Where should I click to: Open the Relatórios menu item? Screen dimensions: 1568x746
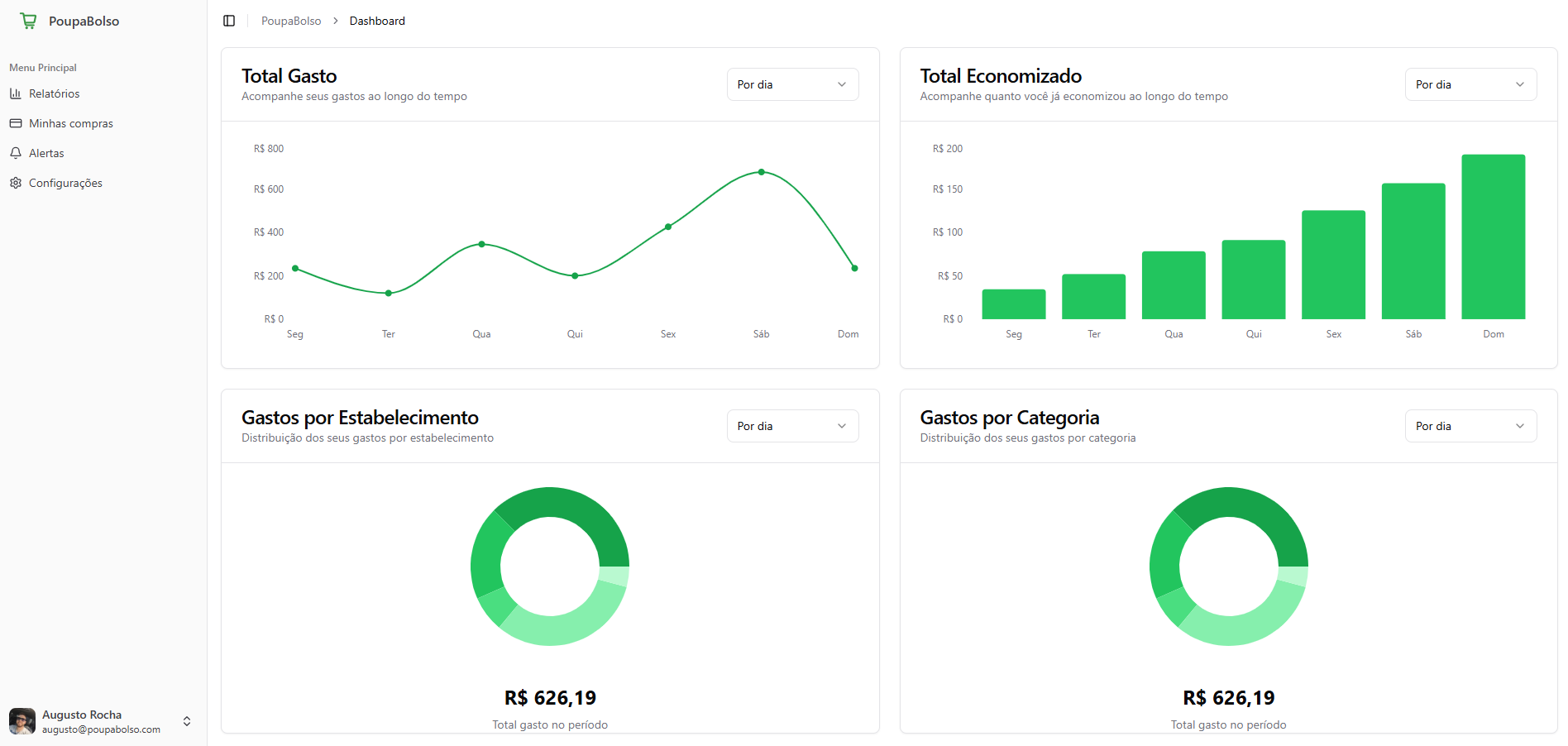click(55, 93)
